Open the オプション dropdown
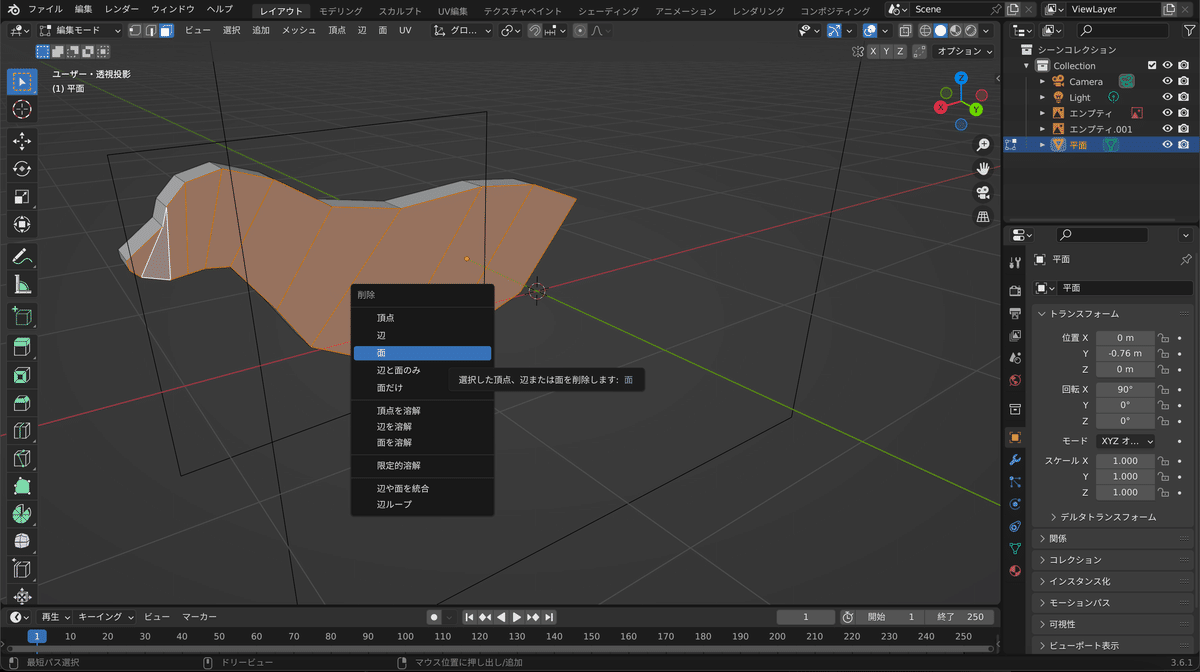This screenshot has height=672, width=1200. (x=965, y=51)
